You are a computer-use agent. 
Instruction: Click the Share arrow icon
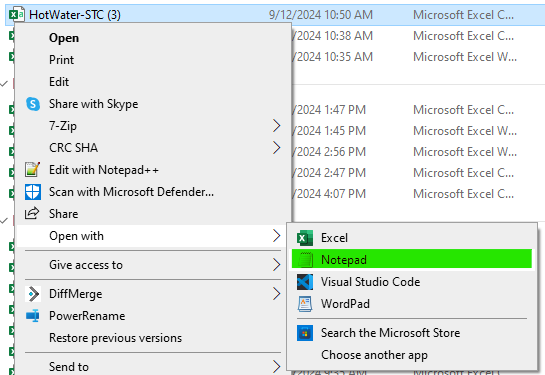tap(32, 213)
